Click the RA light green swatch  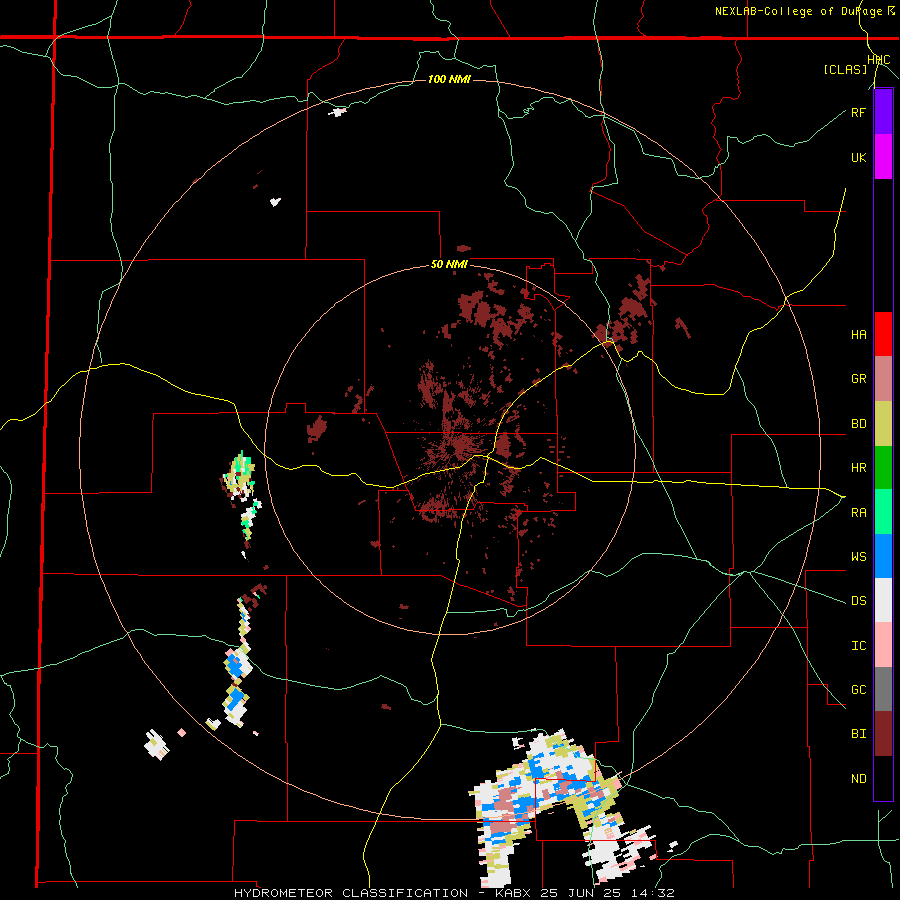883,512
